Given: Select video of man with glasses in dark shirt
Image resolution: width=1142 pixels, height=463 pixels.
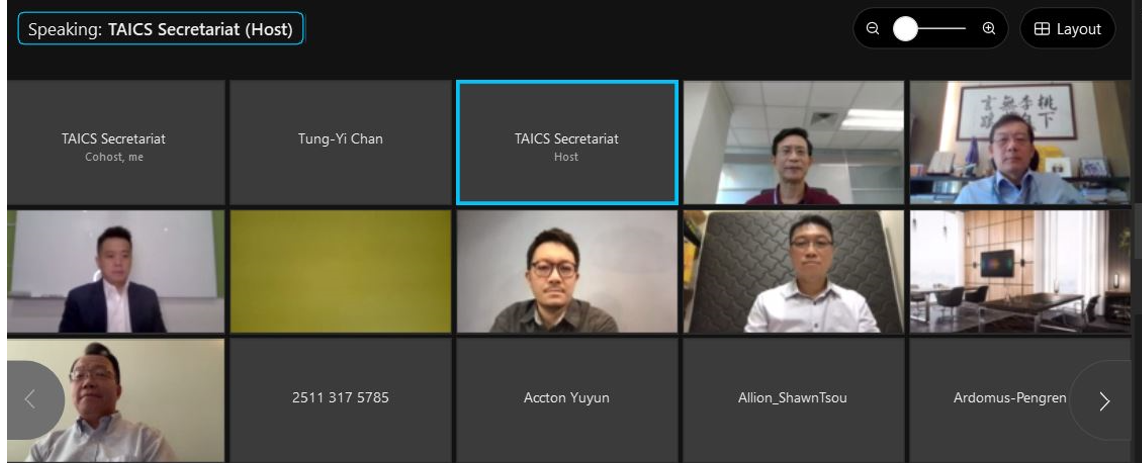Looking at the screenshot, I should (567, 272).
